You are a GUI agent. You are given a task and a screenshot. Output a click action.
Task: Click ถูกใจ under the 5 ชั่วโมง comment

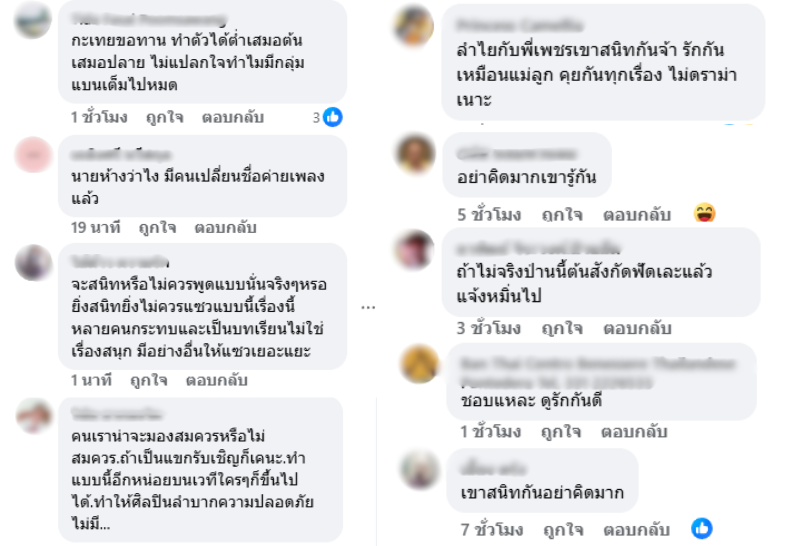coord(562,214)
